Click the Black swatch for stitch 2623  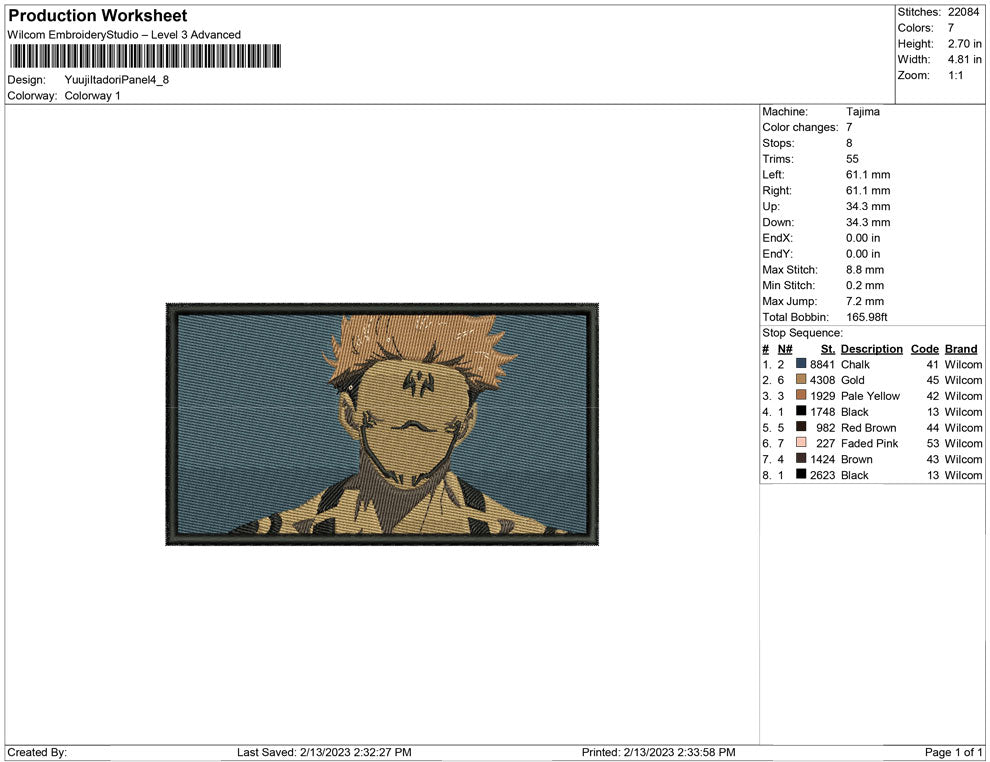(x=801, y=474)
